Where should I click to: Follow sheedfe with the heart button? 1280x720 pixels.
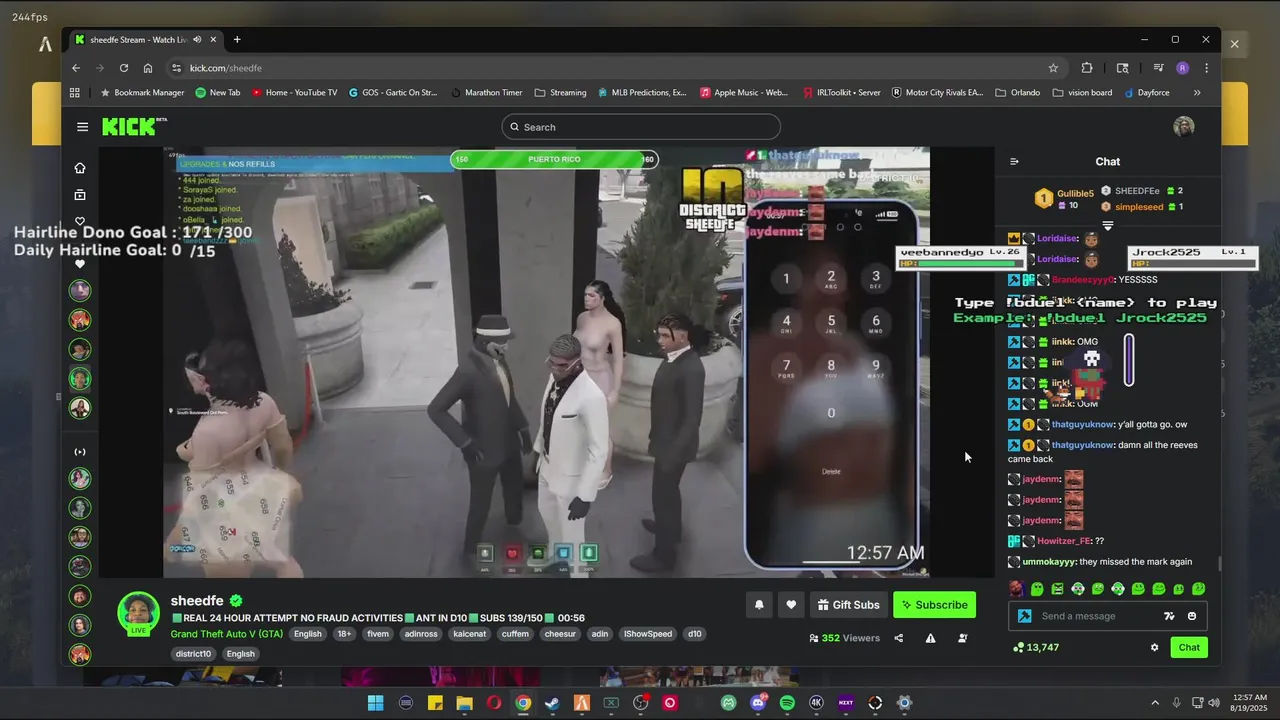791,605
